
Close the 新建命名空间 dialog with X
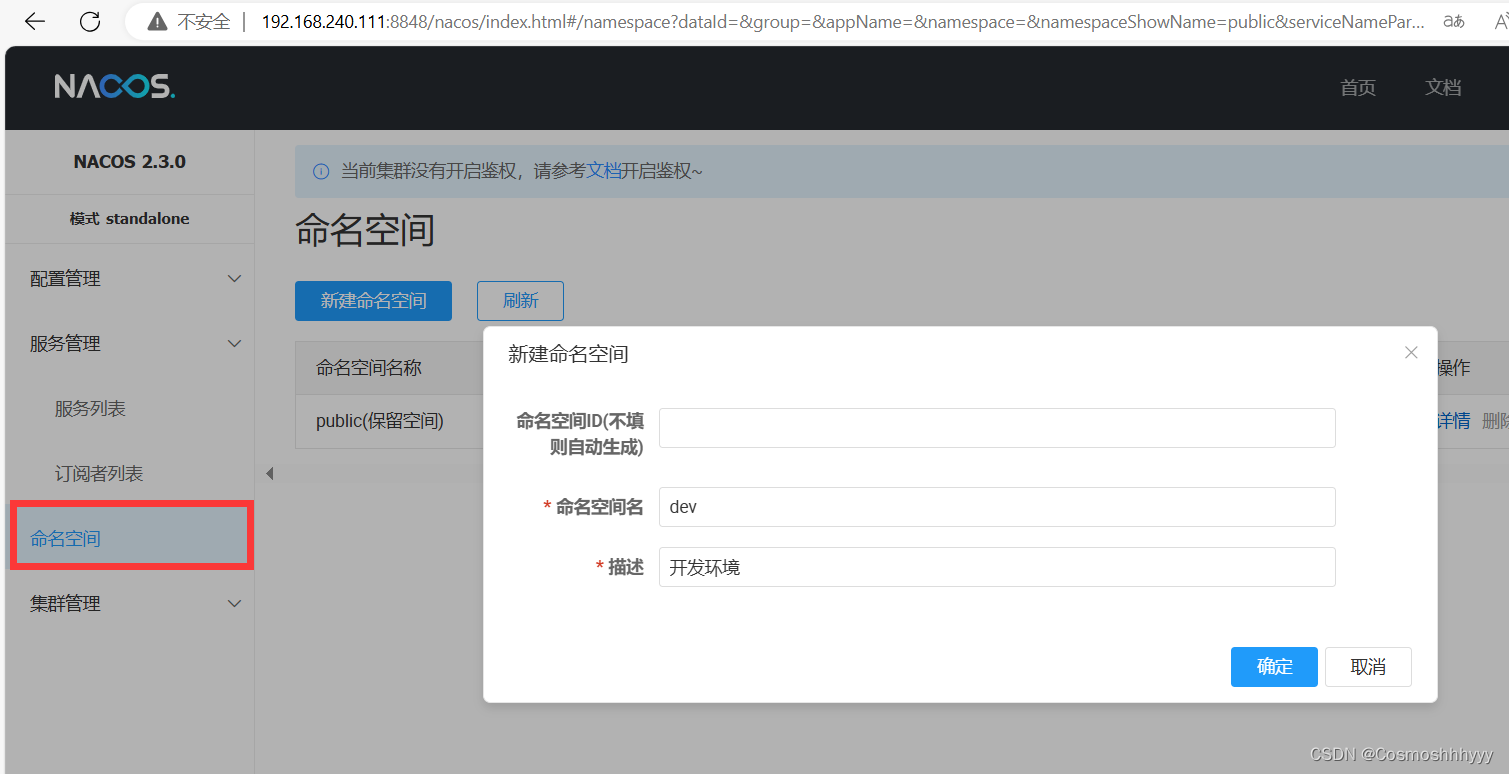coord(1411,352)
